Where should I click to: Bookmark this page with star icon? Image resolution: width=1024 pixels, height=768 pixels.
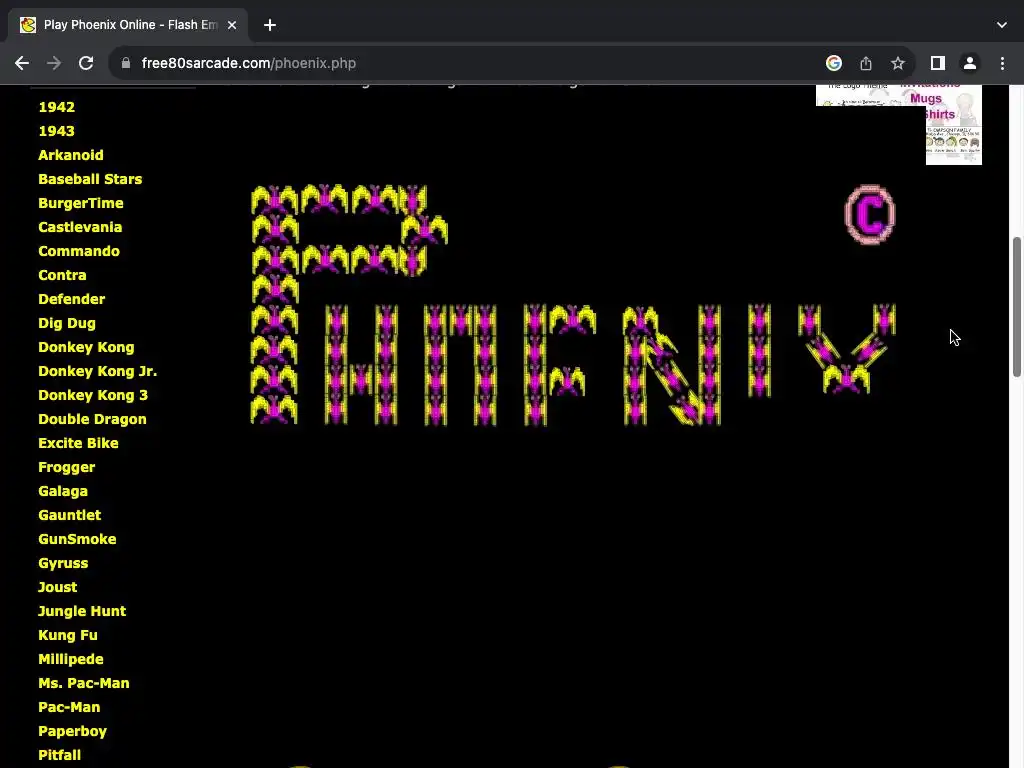(x=898, y=63)
